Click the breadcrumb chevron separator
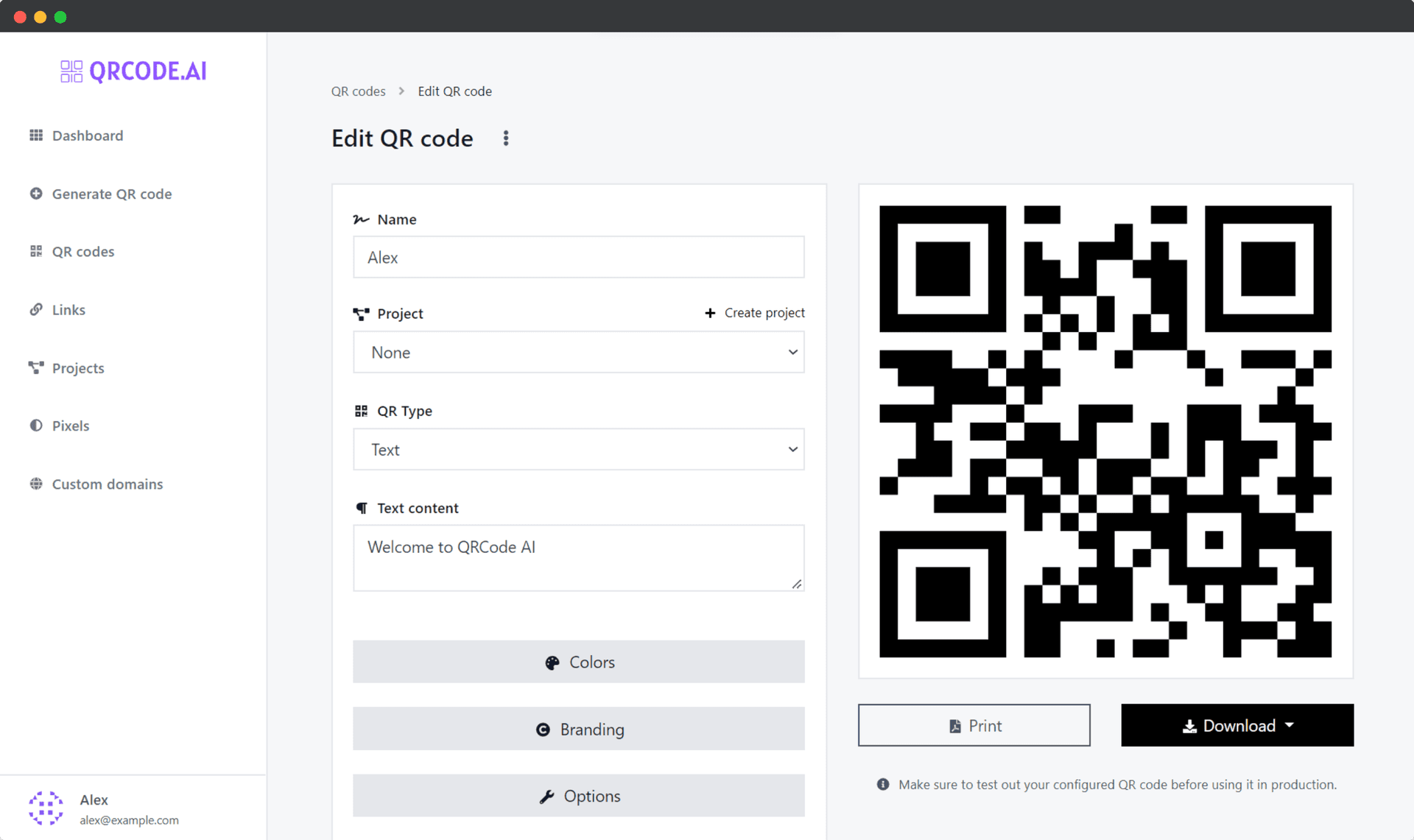This screenshot has width=1414, height=840. [401, 91]
